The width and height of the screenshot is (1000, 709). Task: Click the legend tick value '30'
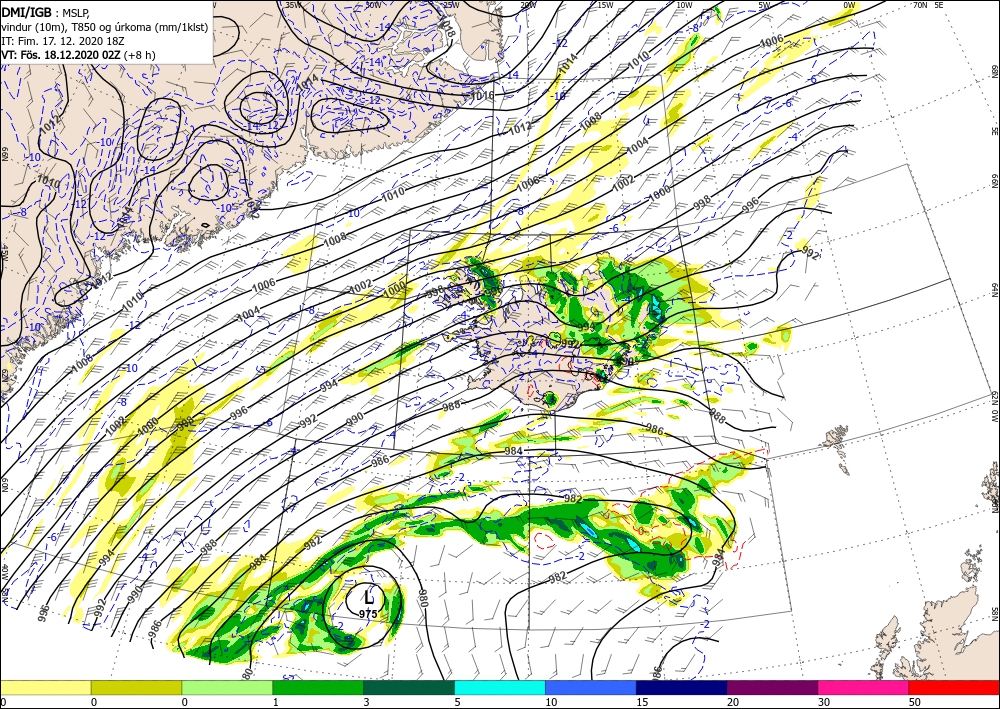[823, 702]
